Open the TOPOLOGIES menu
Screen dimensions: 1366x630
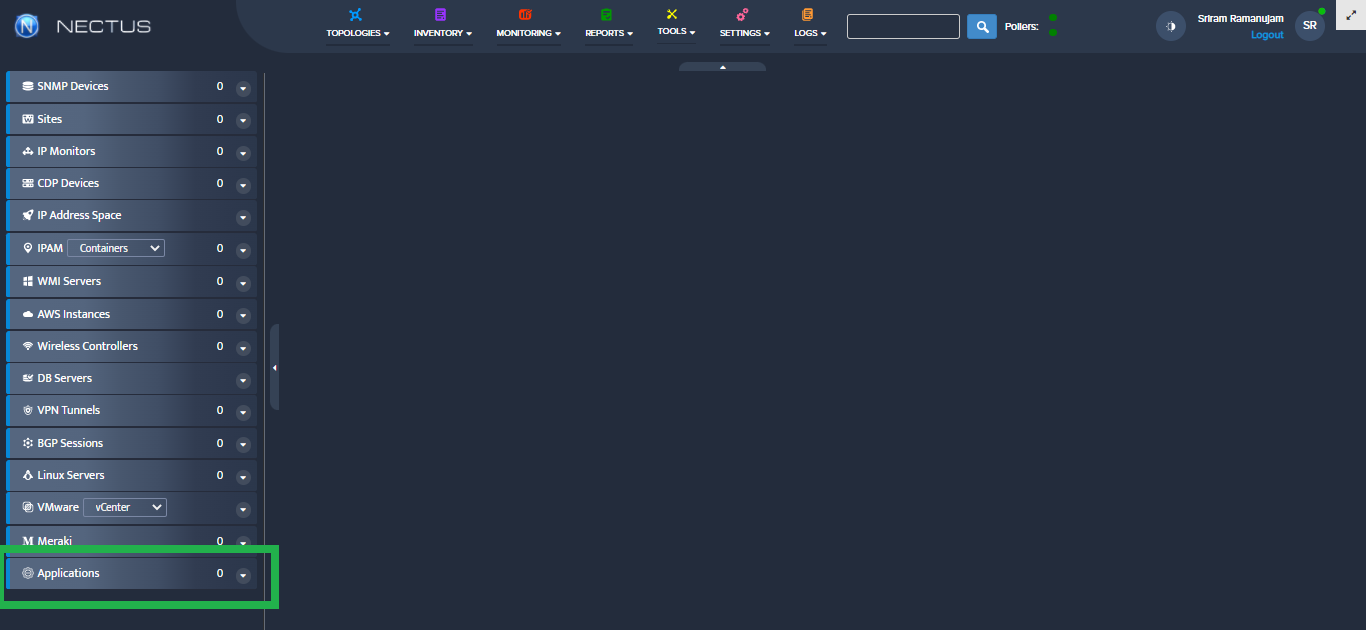[358, 33]
